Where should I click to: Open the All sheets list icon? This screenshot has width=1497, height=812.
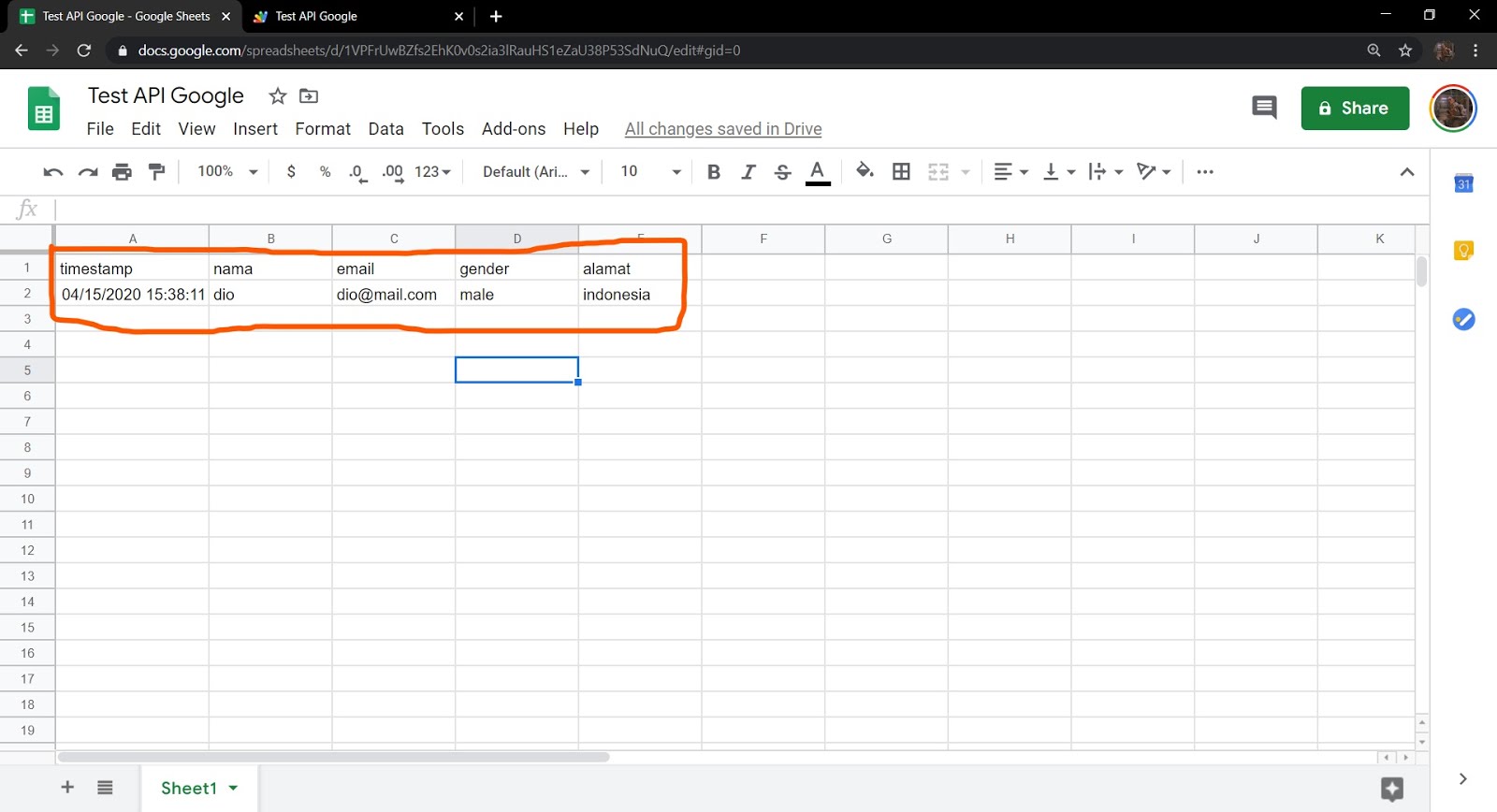point(105,788)
